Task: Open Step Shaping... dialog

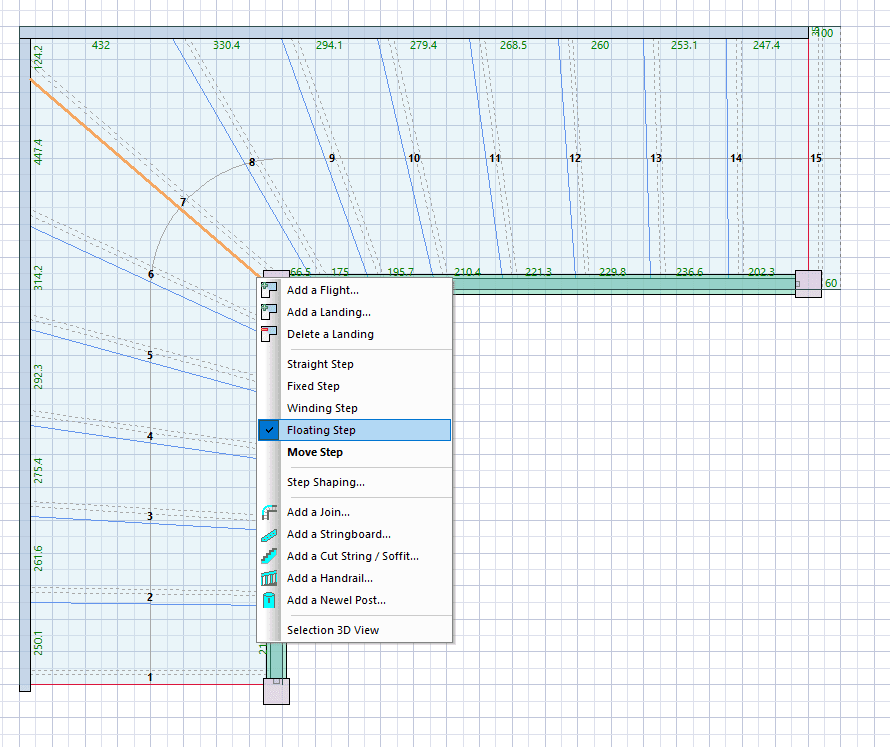Action: point(355,482)
